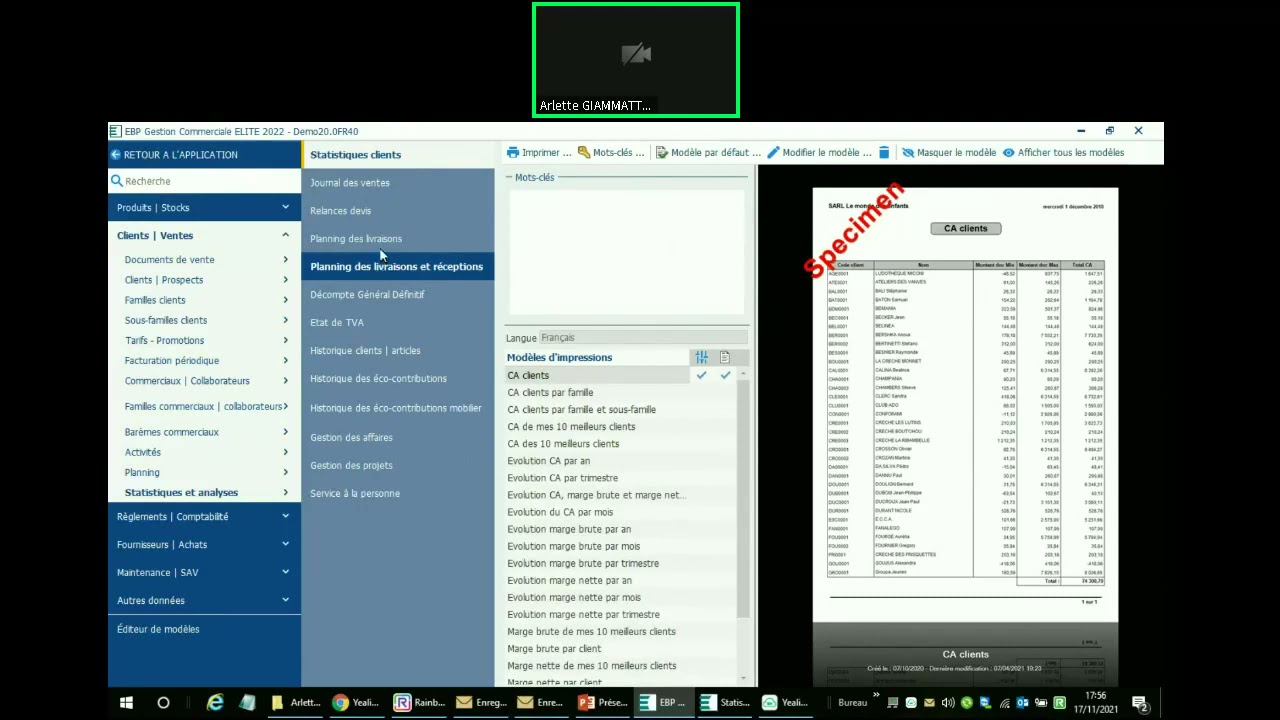
Task: Open Etat de TVA entry
Action: point(337,323)
